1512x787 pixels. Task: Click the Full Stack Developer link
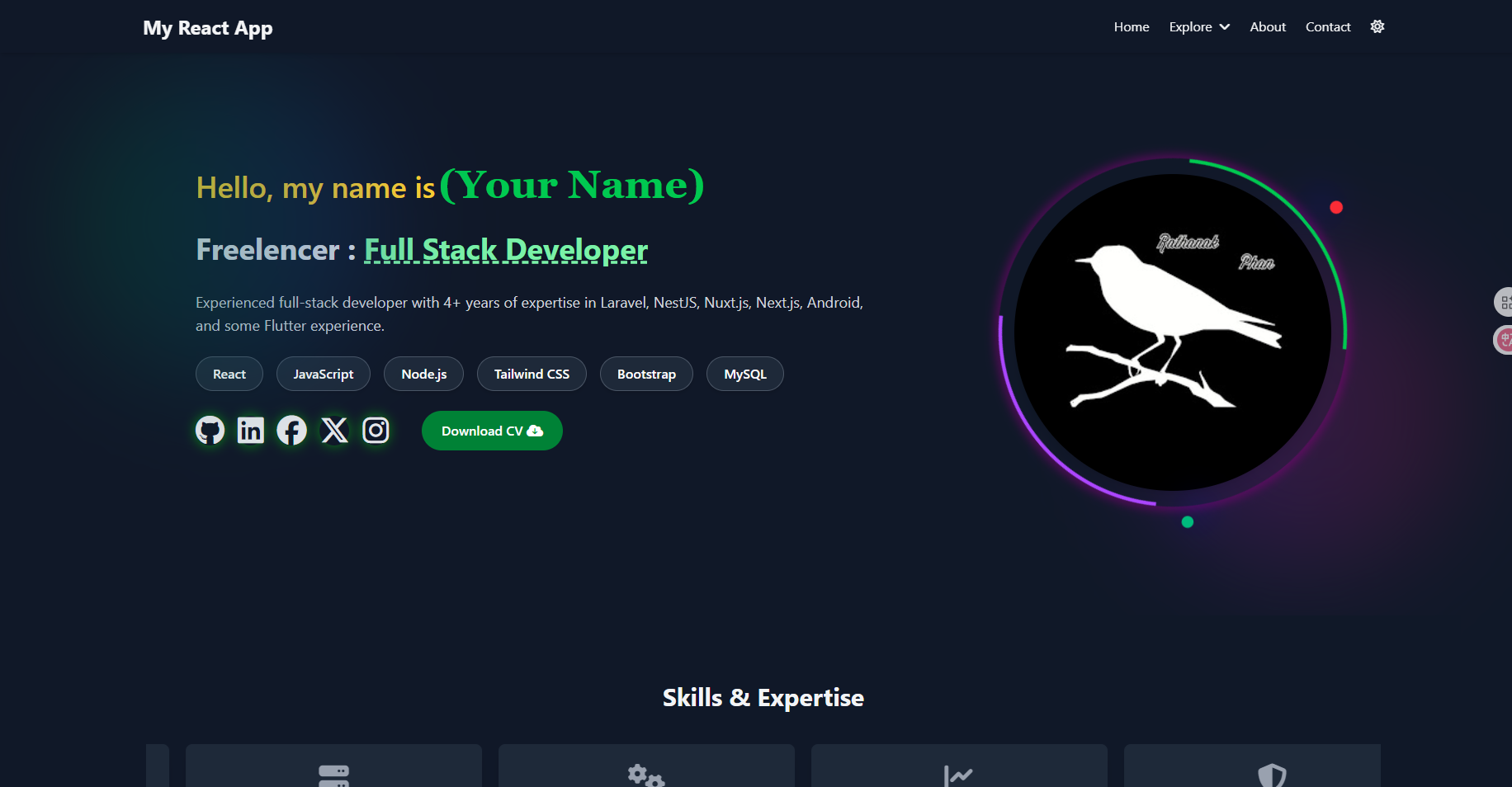(505, 249)
